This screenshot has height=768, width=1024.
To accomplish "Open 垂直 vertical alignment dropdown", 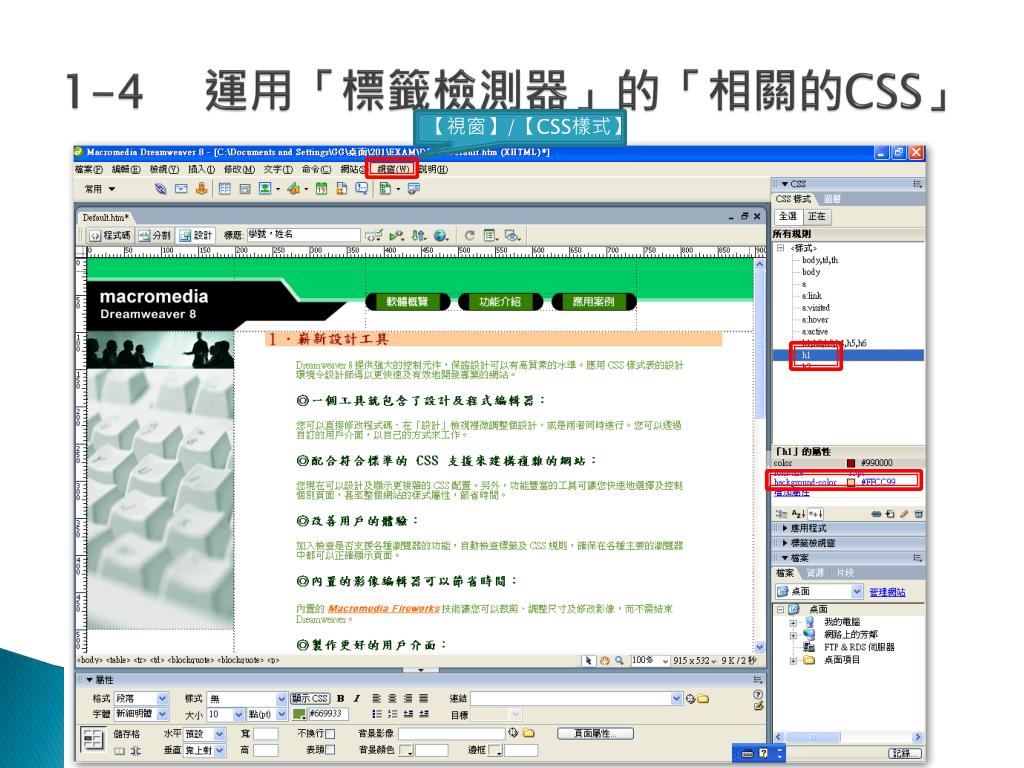I will [x=219, y=750].
